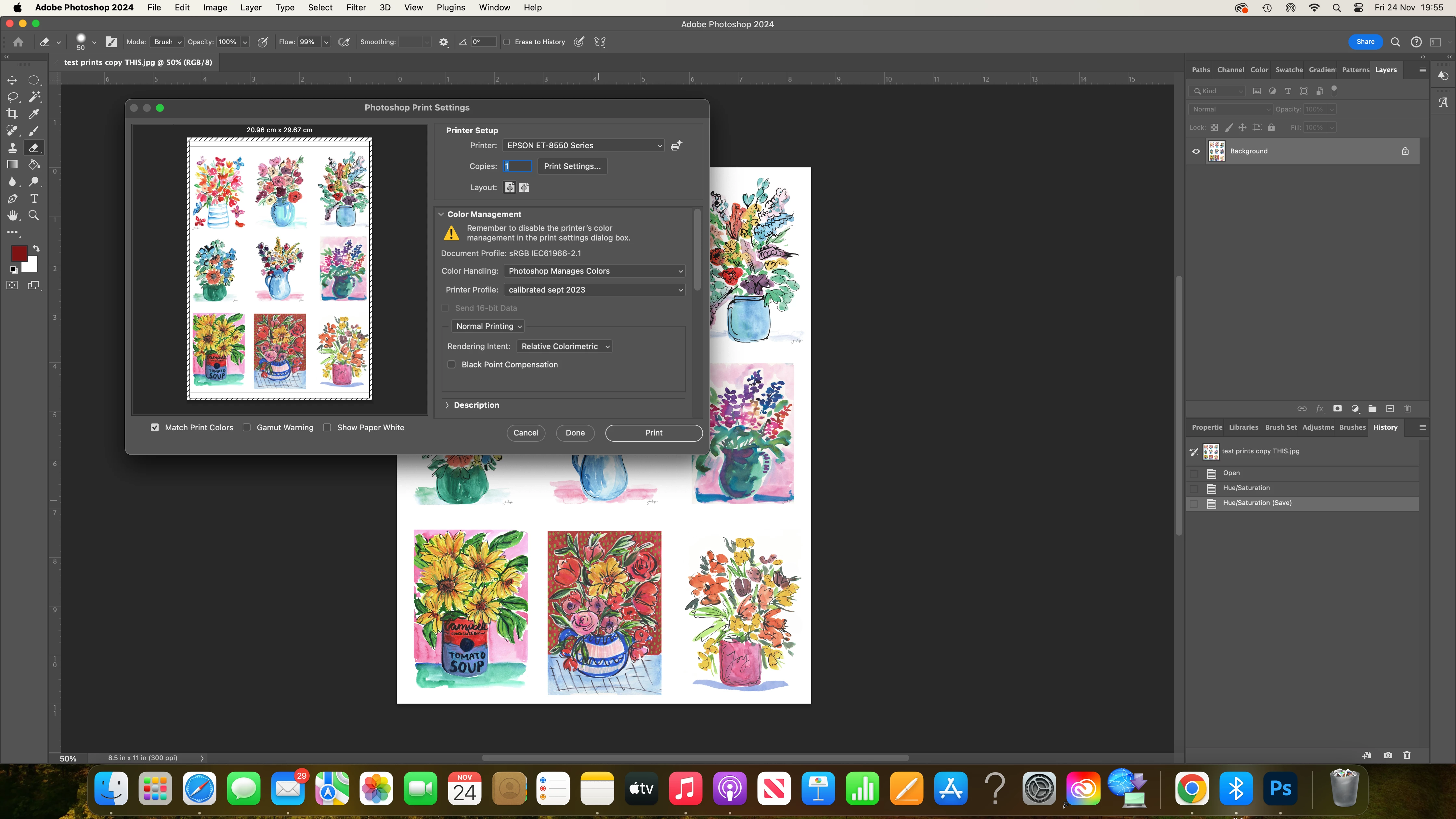The image size is (1456, 819).
Task: Click the landscape orientation layout icon
Action: [524, 188]
